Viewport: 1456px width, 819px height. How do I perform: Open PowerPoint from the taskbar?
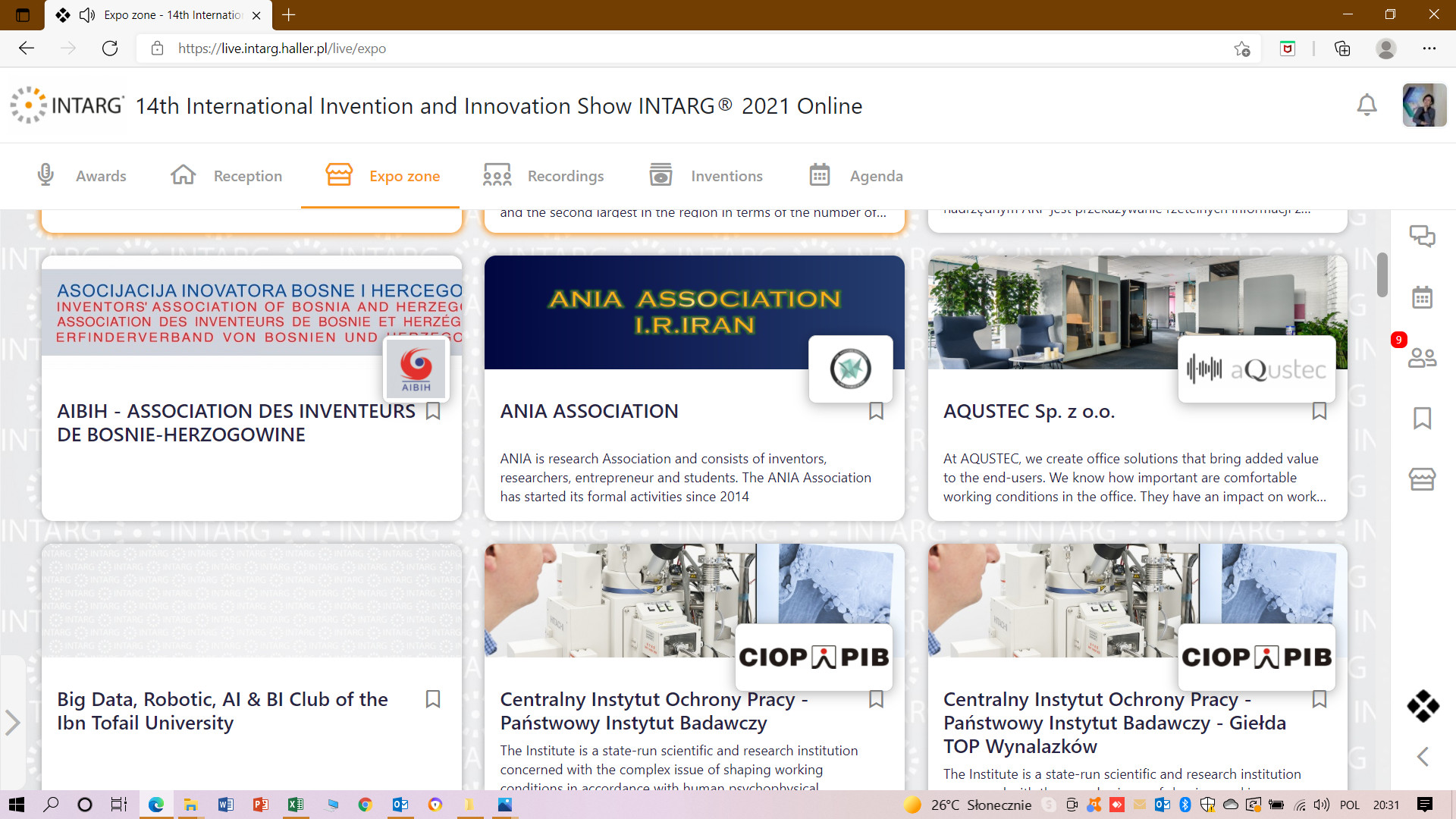click(x=260, y=805)
